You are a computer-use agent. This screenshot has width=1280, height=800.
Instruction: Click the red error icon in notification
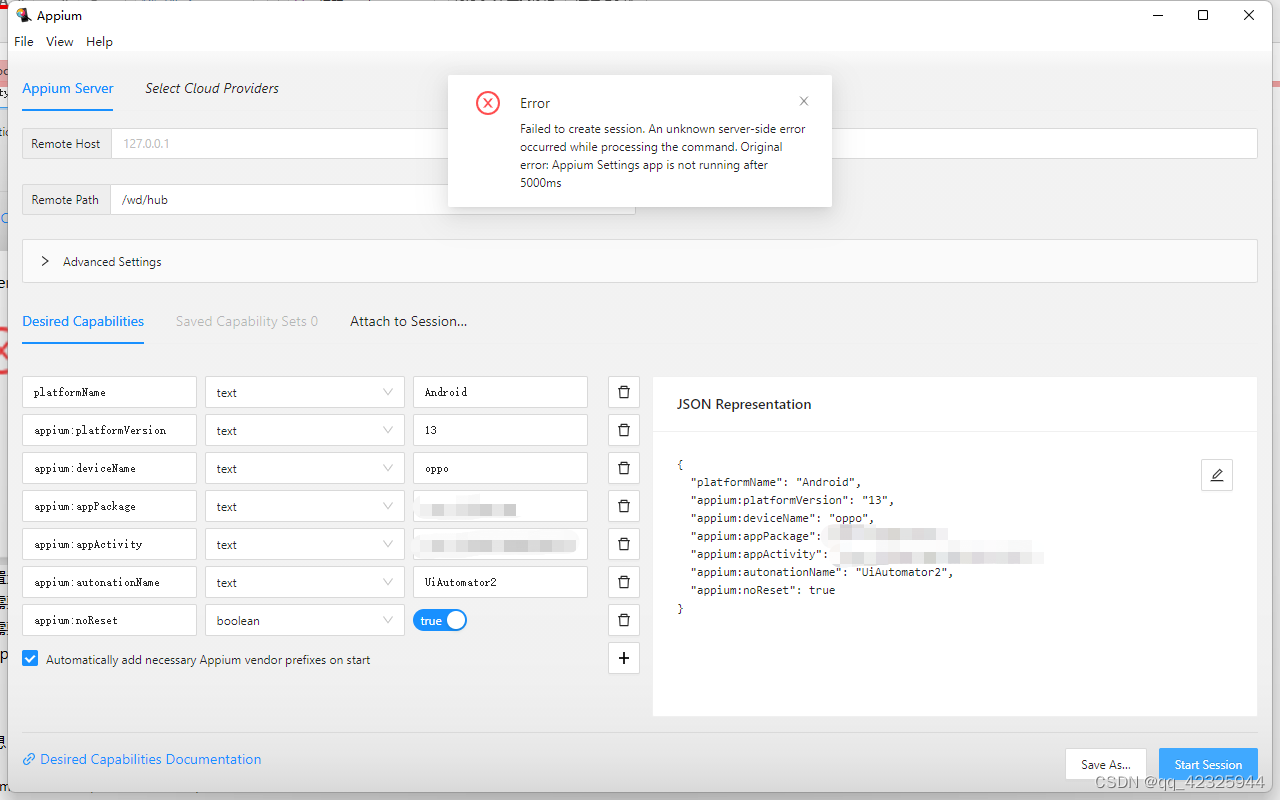point(488,103)
